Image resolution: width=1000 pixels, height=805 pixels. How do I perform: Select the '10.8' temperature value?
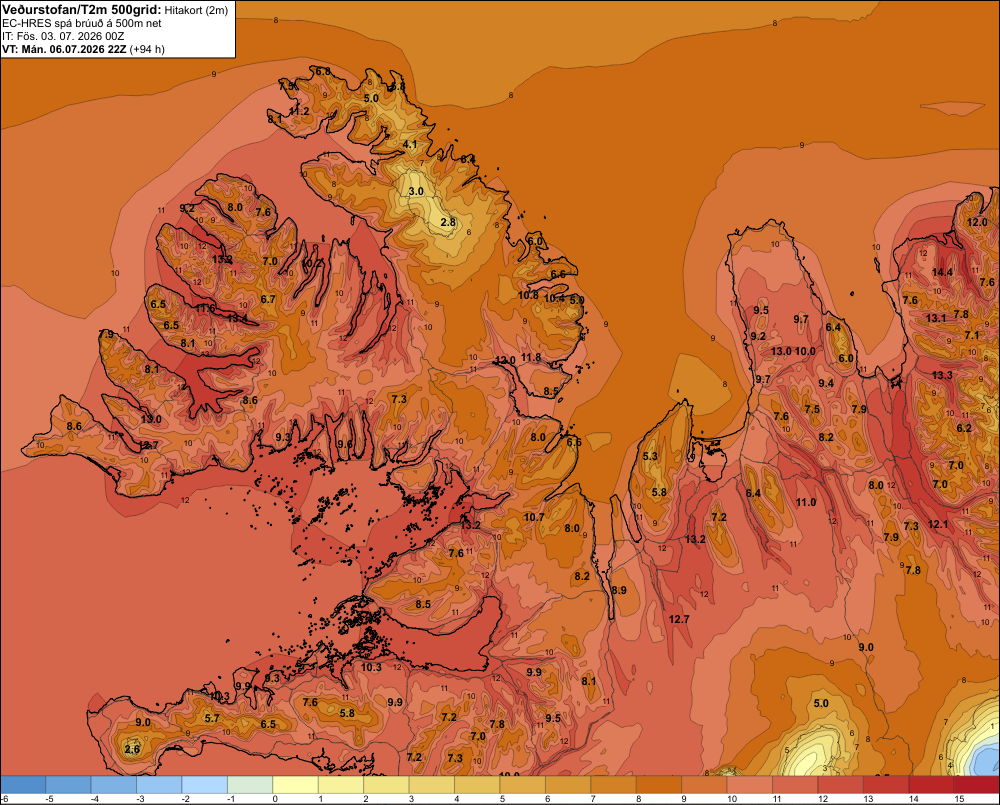(x=528, y=295)
